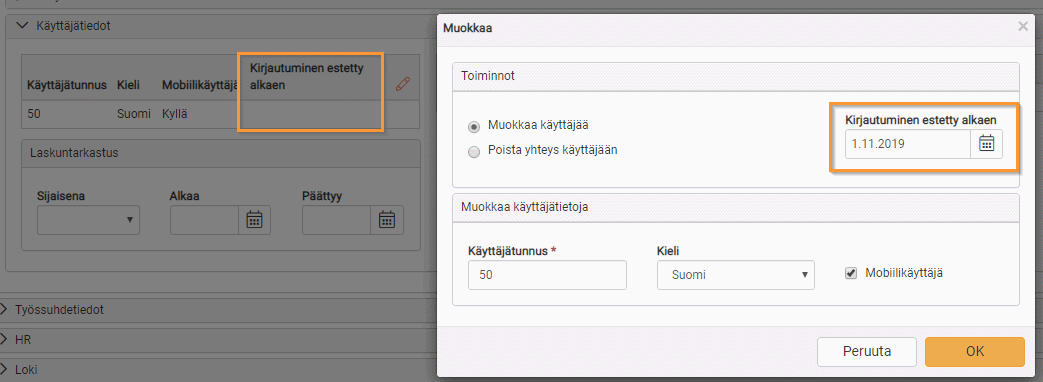
Task: Open calendar for Kirjautuminen estetty alkaen date
Action: tap(986, 144)
